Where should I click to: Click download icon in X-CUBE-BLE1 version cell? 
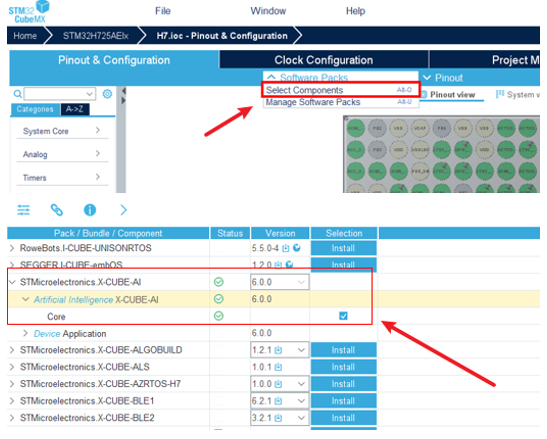tap(278, 401)
